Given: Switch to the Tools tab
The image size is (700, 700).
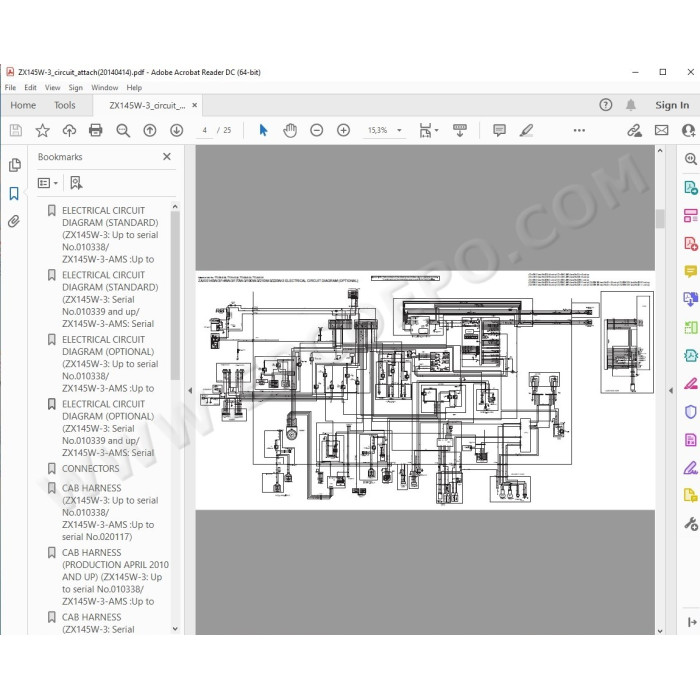Looking at the screenshot, I should tap(65, 105).
